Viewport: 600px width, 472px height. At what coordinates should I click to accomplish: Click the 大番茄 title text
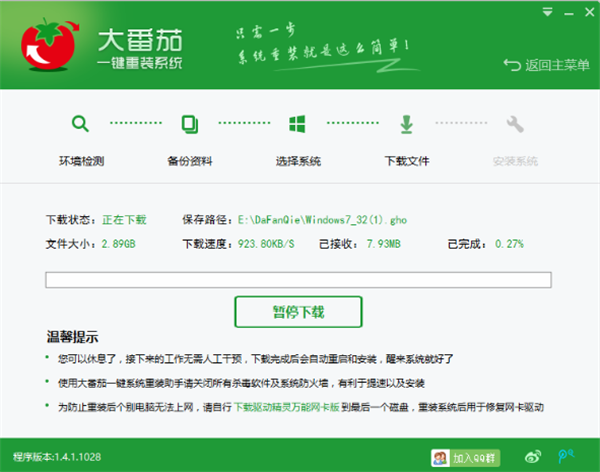[140, 40]
